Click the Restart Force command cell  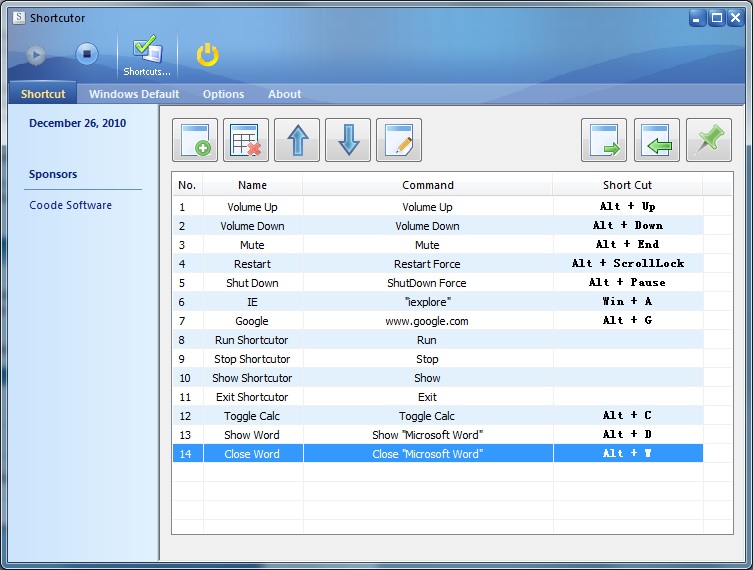[427, 264]
